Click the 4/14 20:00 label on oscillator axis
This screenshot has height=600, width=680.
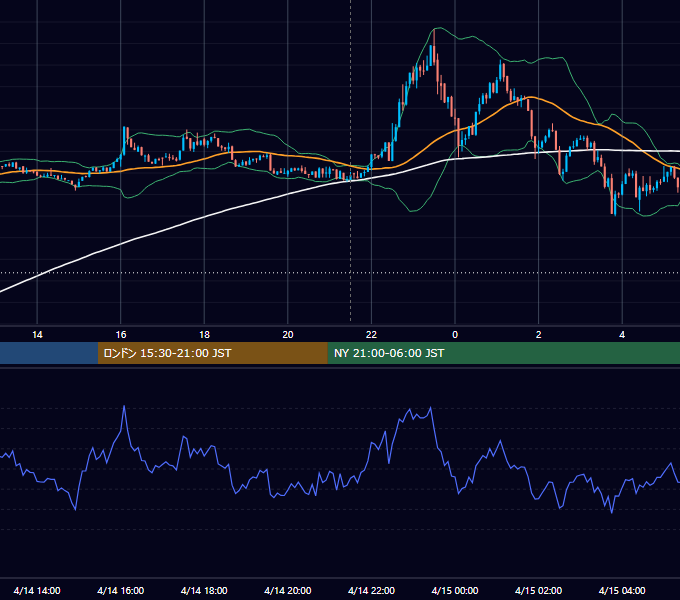(288, 590)
